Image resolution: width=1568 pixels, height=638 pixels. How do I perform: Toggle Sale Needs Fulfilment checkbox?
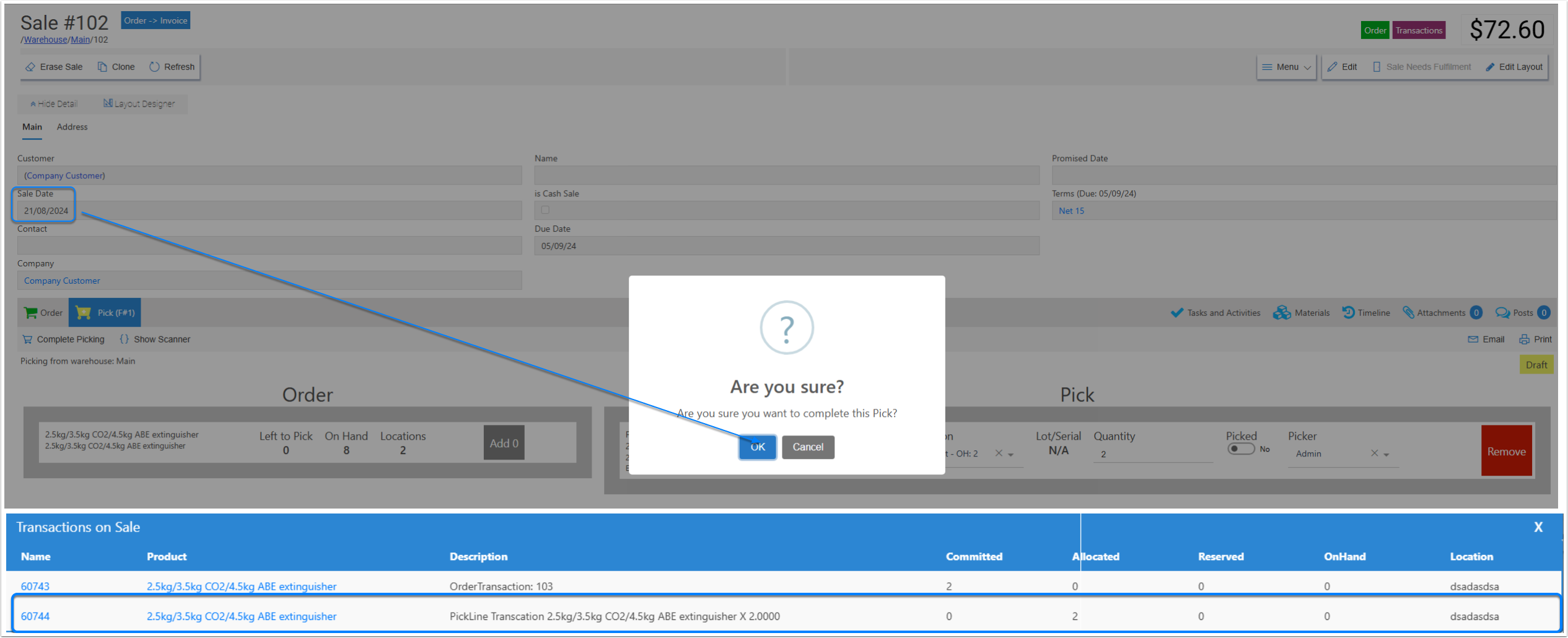coord(1376,67)
